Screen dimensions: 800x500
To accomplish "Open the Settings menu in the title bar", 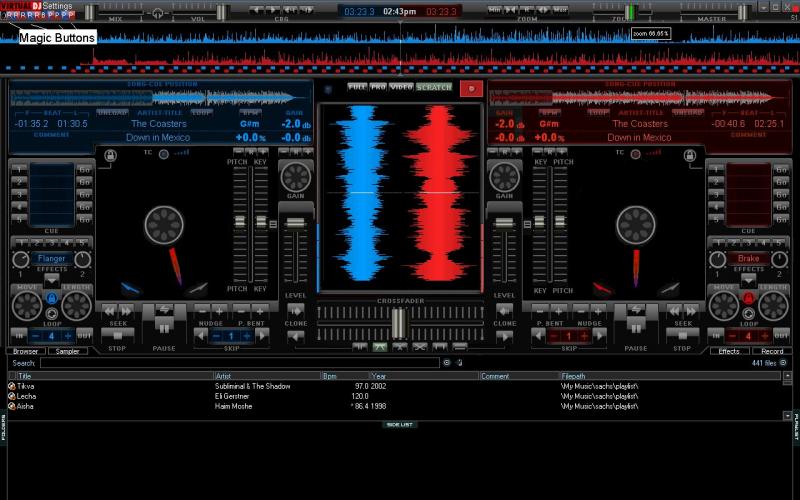I will pyautogui.click(x=58, y=6).
